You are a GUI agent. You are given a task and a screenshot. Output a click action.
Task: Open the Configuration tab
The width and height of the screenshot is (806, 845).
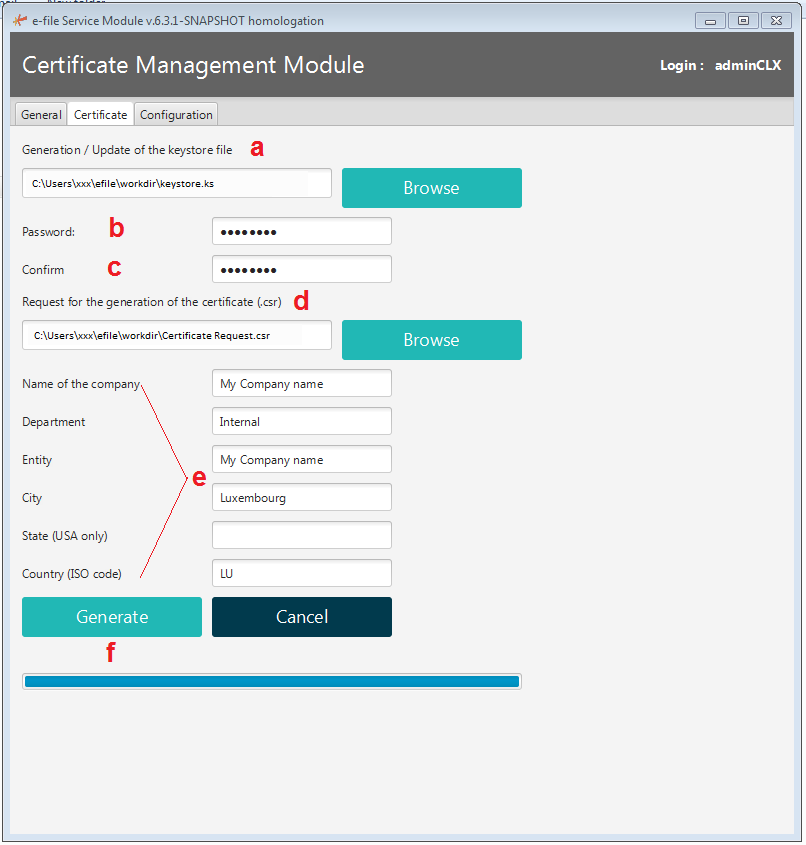tap(176, 114)
